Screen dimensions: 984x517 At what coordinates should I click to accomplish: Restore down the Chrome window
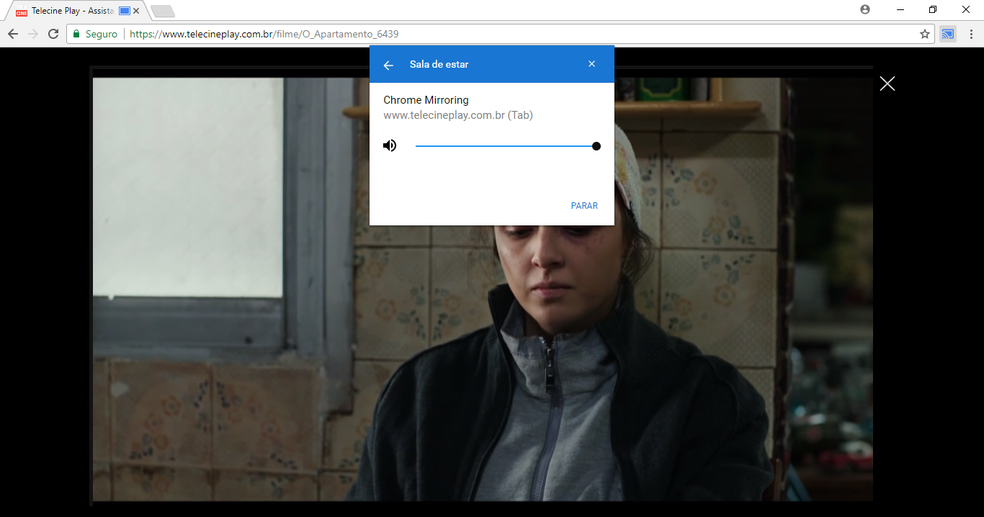[x=933, y=9]
